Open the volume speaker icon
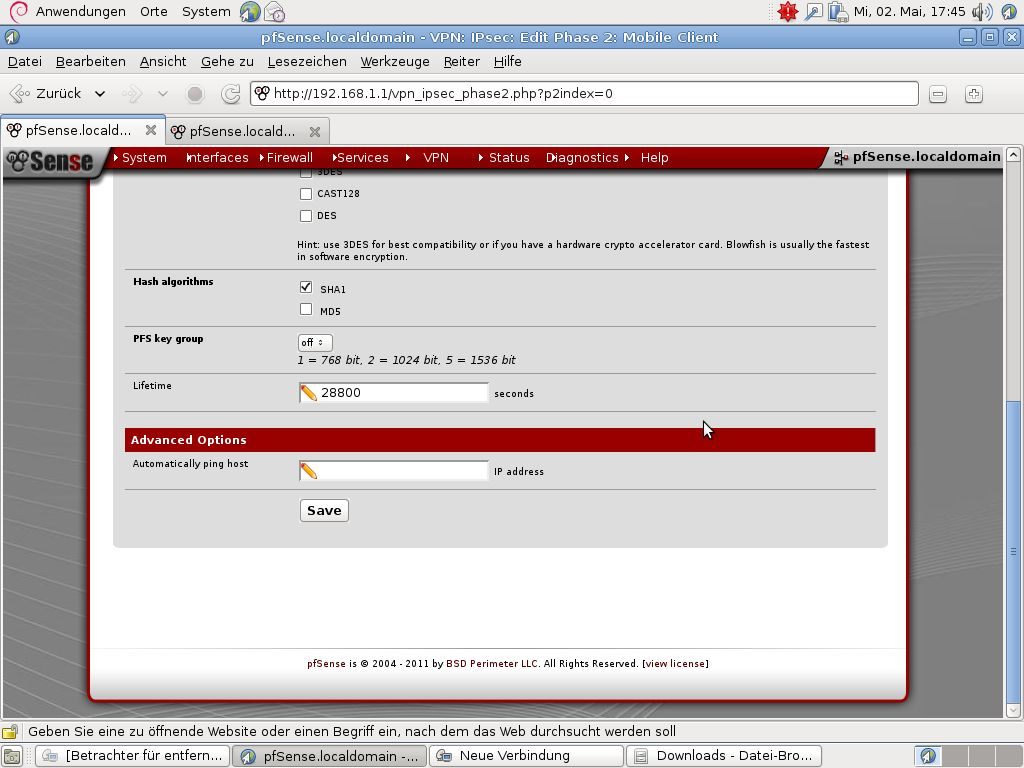The width and height of the screenshot is (1024, 768). (x=982, y=12)
